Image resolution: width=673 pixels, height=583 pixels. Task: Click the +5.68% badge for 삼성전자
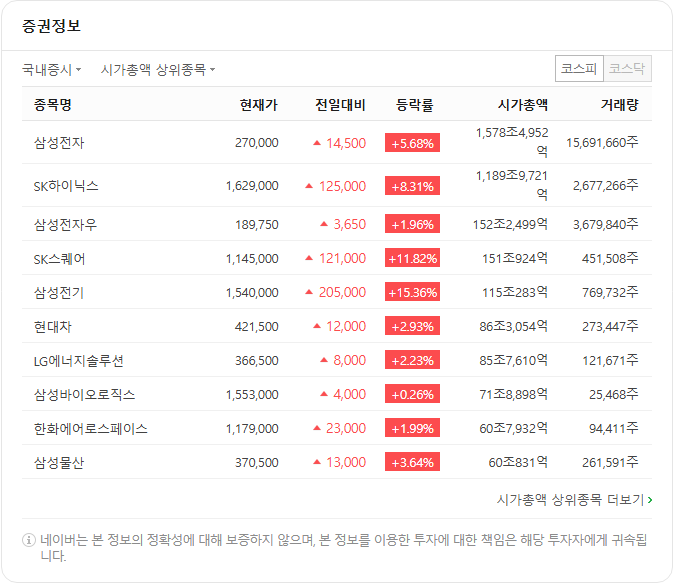click(412, 143)
